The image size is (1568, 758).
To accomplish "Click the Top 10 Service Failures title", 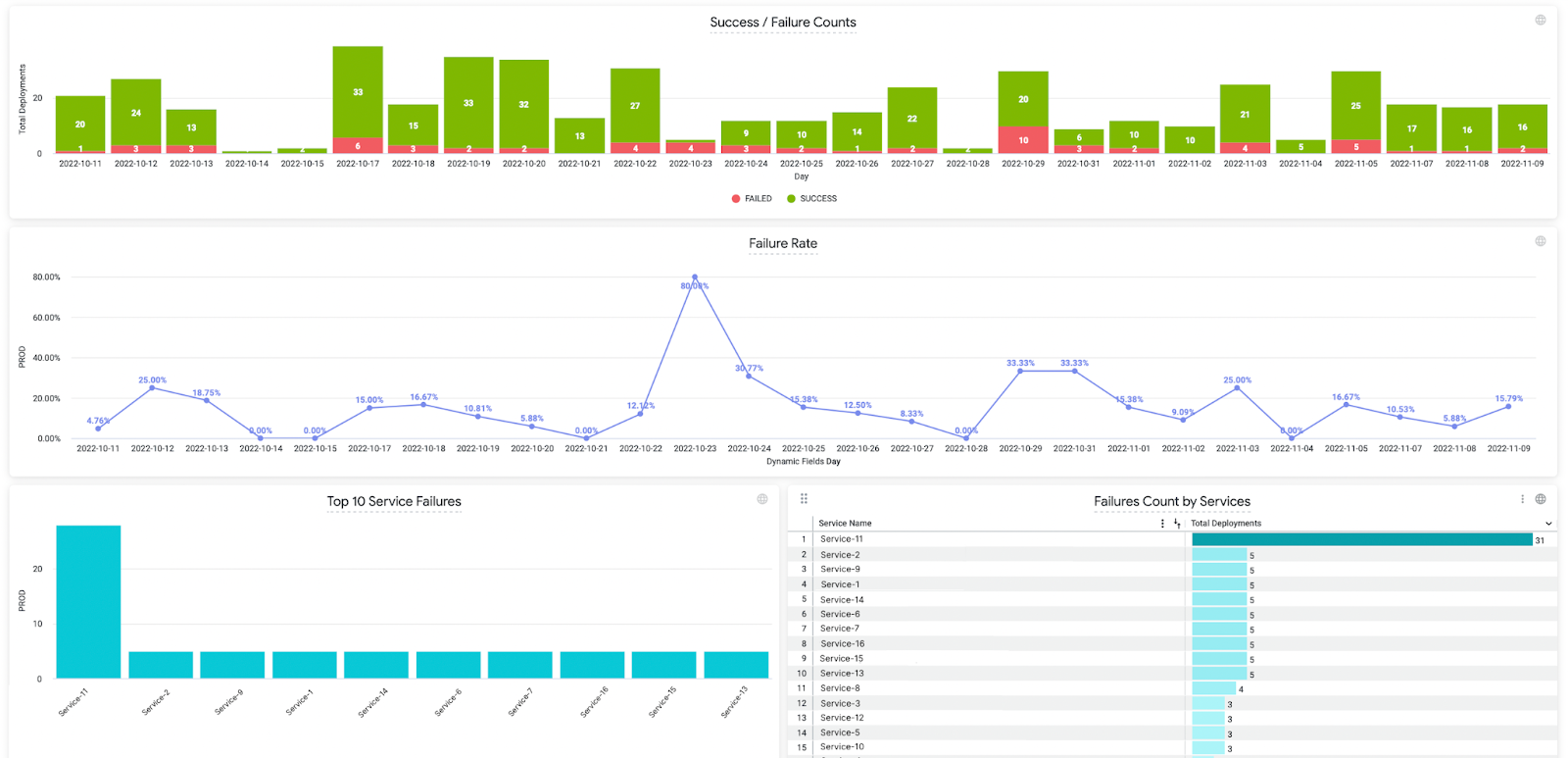I will [x=394, y=501].
